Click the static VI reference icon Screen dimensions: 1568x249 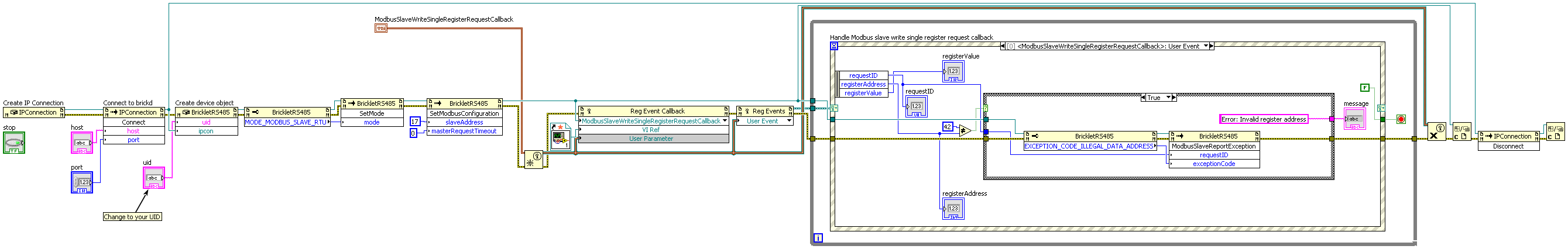[560, 139]
